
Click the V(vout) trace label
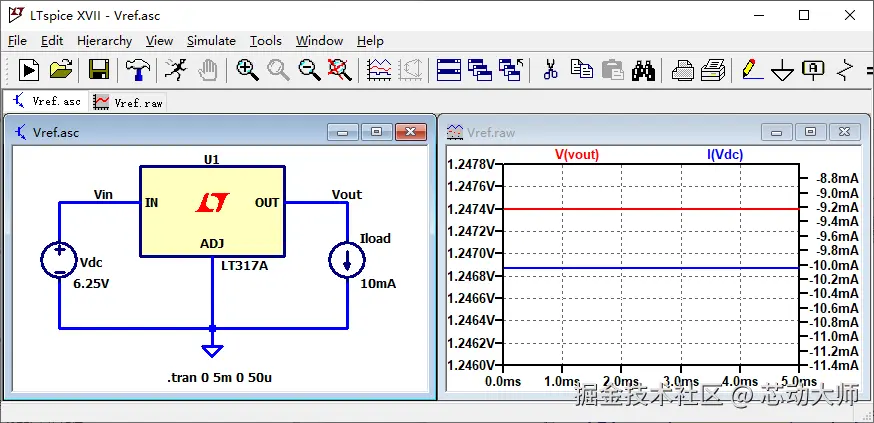(576, 154)
